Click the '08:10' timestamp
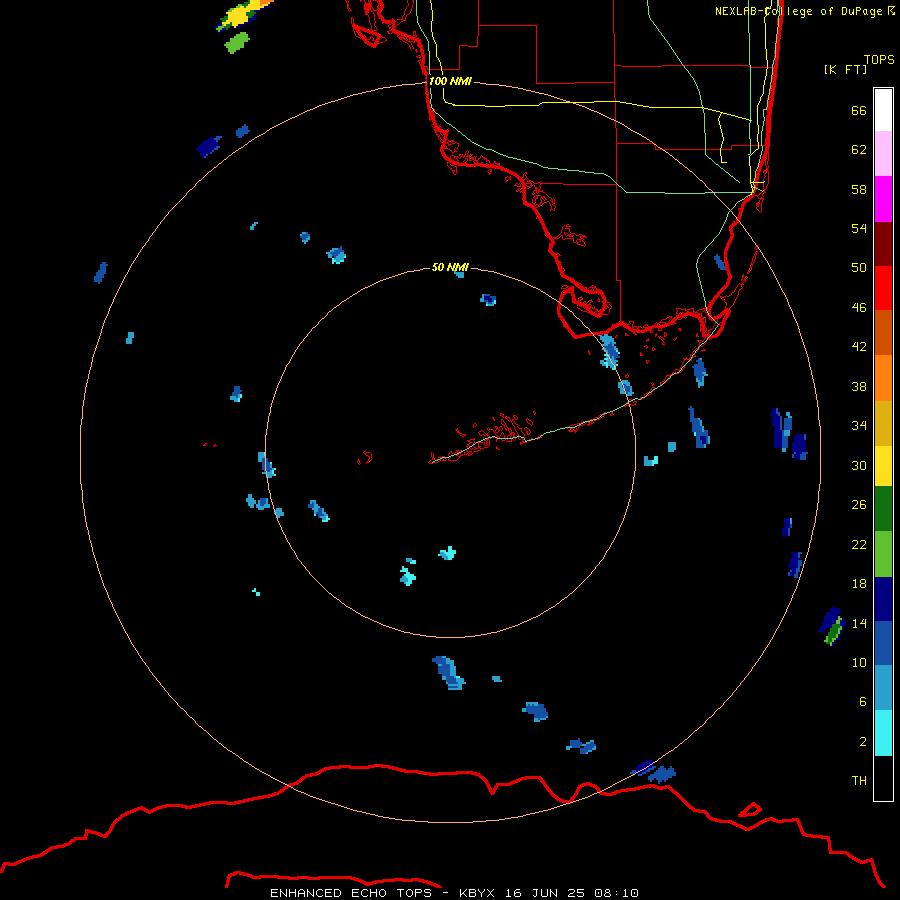The height and width of the screenshot is (900, 900). [x=616, y=893]
